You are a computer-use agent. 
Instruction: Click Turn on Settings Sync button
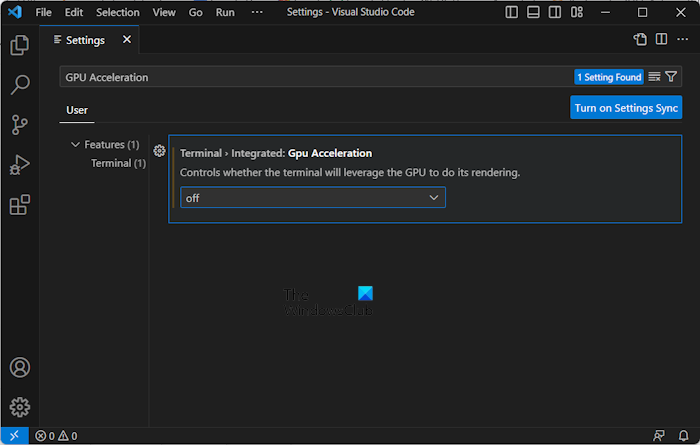pyautogui.click(x=626, y=108)
